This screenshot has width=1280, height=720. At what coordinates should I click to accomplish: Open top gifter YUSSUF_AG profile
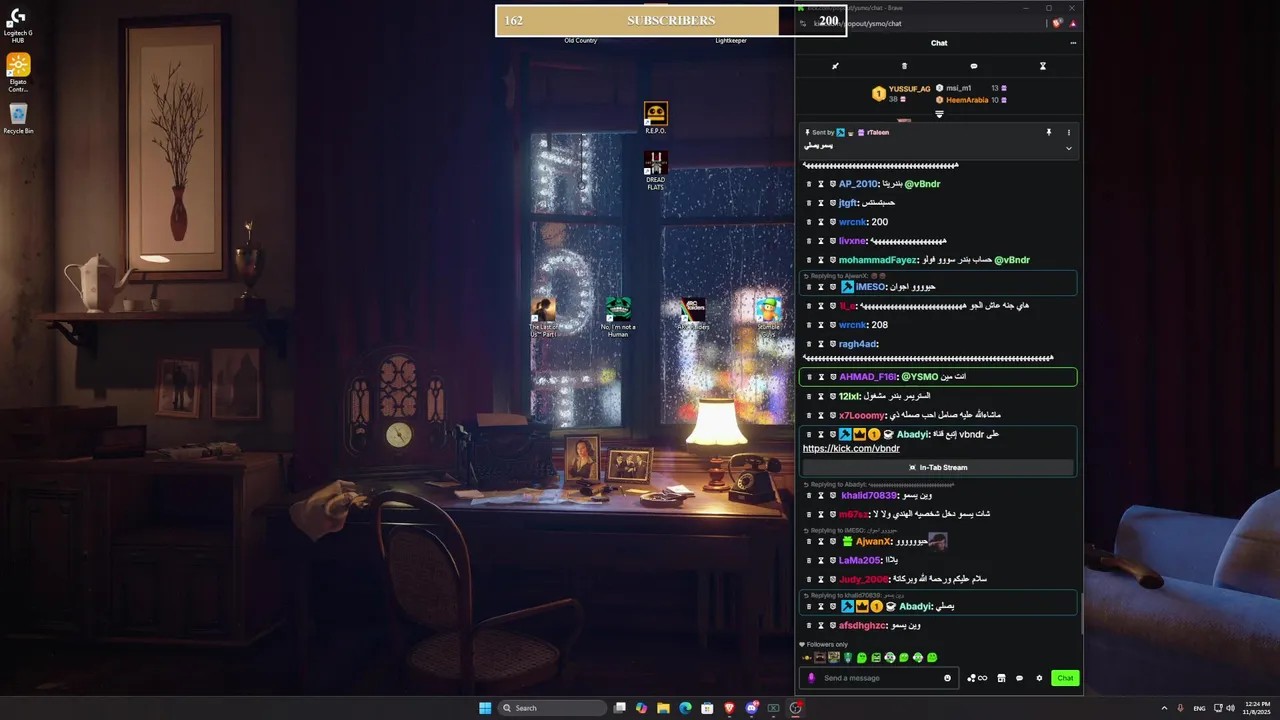(x=909, y=89)
